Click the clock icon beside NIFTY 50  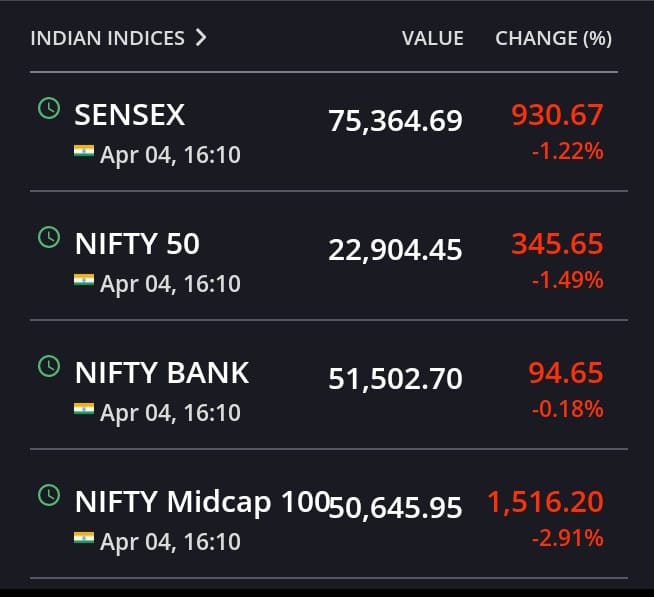pyautogui.click(x=49, y=237)
